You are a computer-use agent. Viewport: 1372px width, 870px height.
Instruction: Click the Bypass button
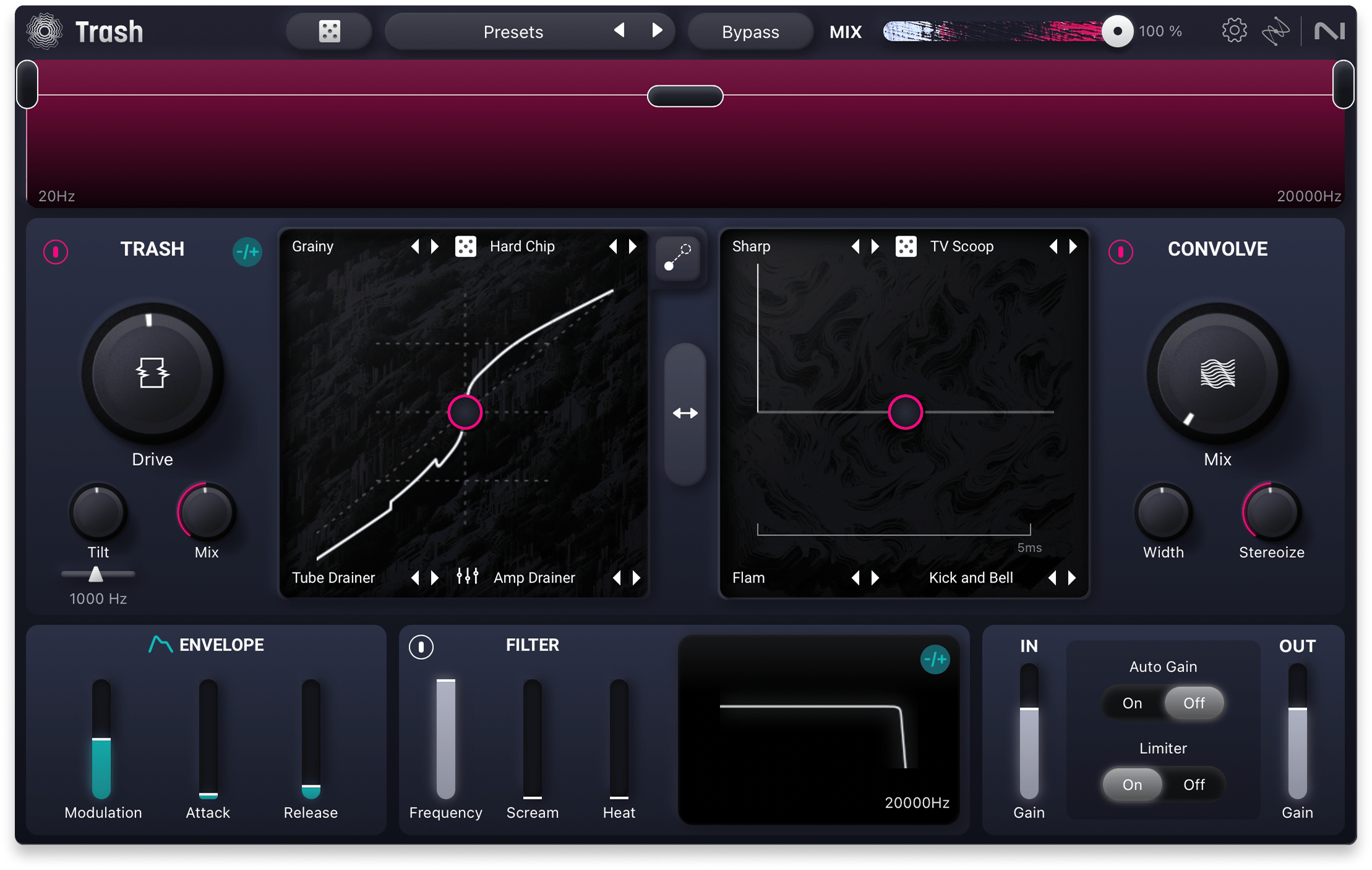[x=750, y=32]
